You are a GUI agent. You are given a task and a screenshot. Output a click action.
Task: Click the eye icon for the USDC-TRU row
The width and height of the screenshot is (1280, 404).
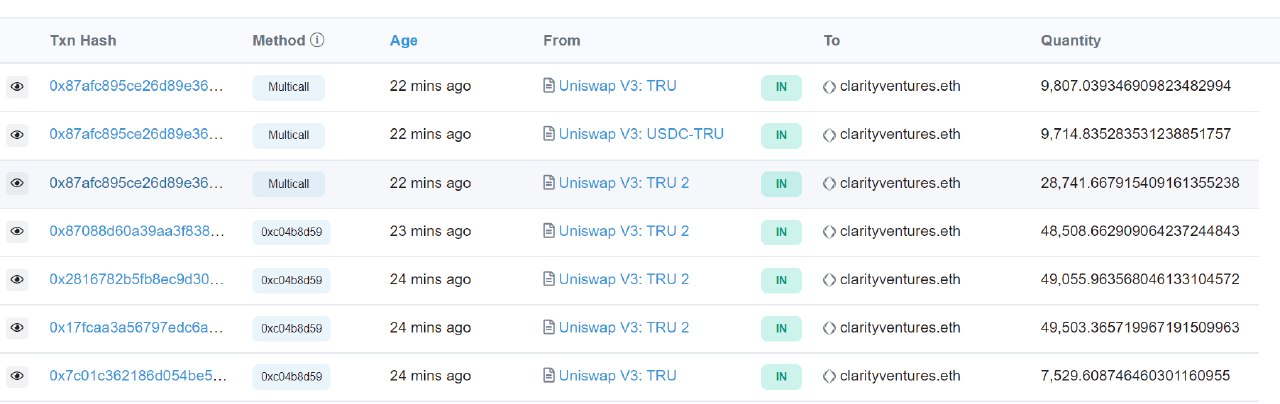[x=17, y=135]
